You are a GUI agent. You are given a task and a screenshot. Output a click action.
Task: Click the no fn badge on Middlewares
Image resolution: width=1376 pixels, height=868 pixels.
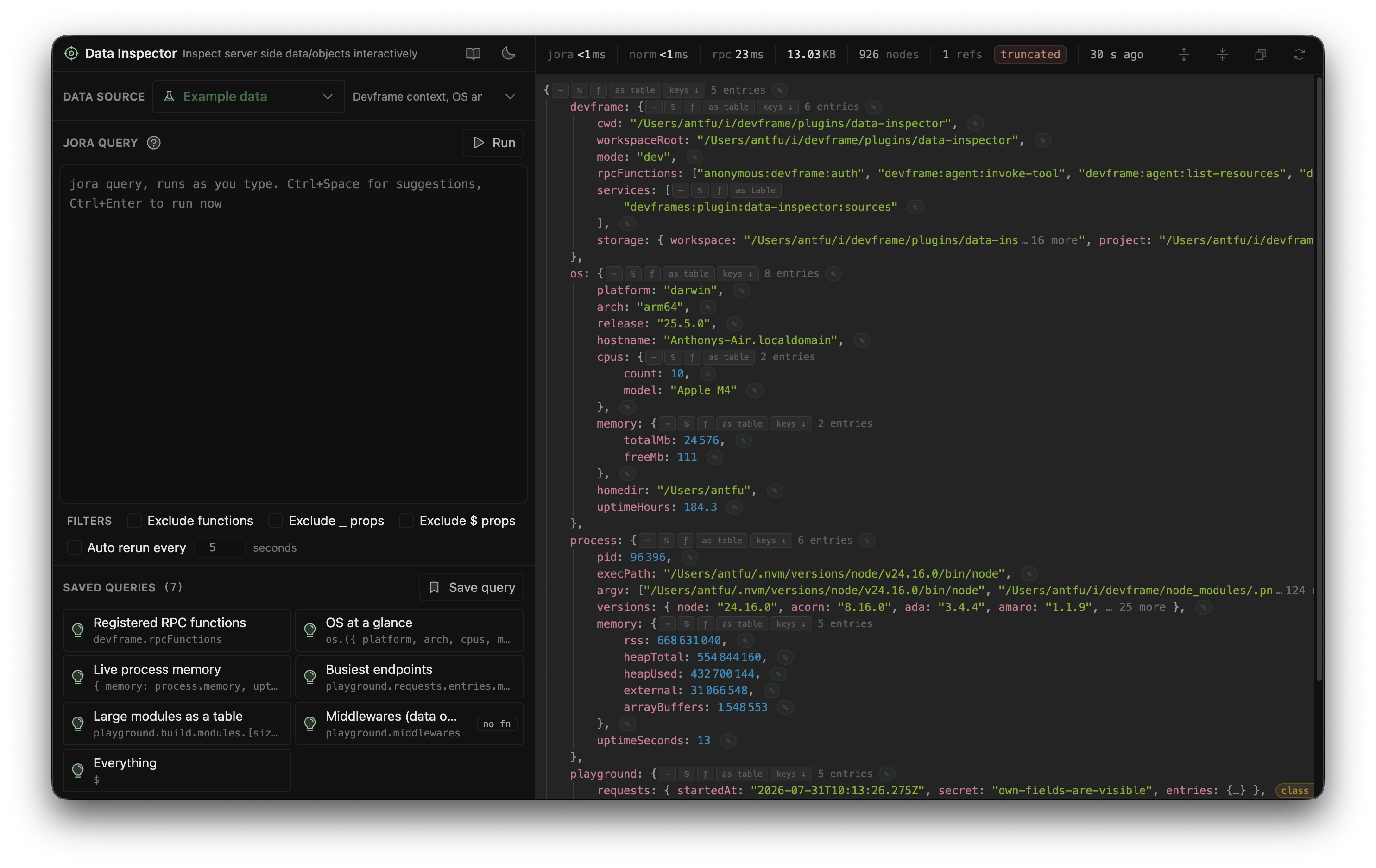click(x=497, y=724)
